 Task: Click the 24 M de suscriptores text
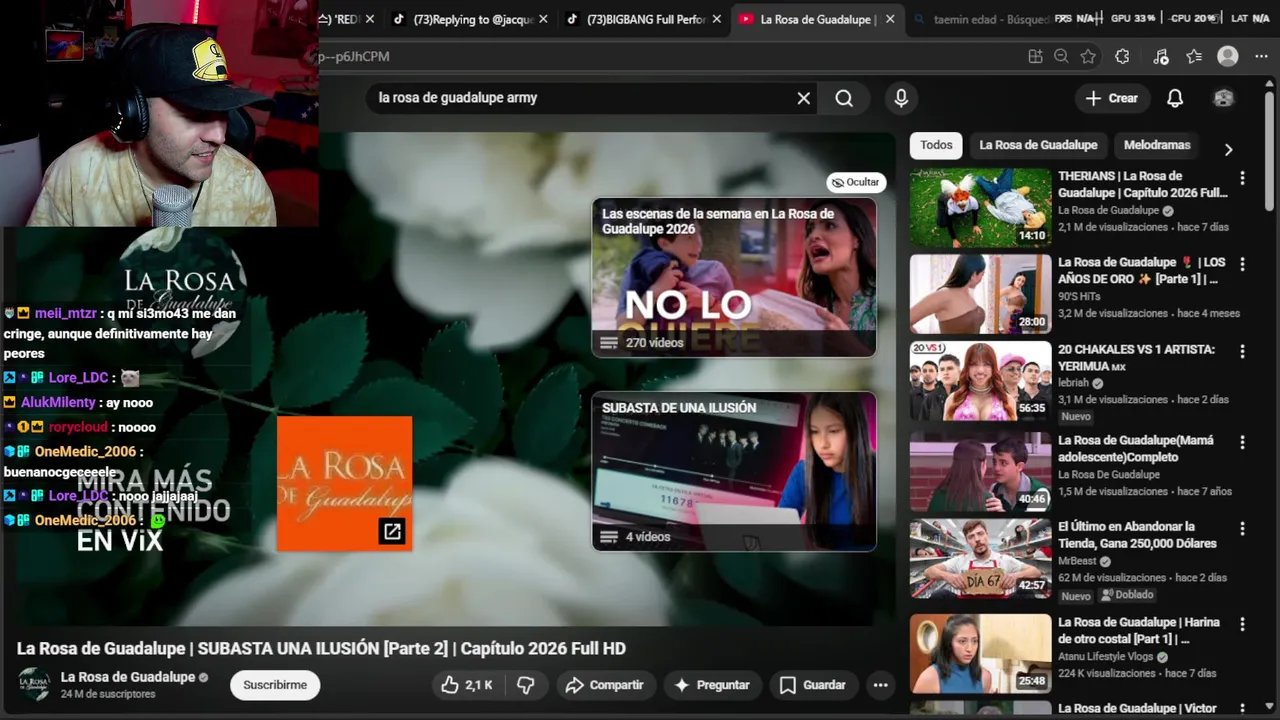108,694
